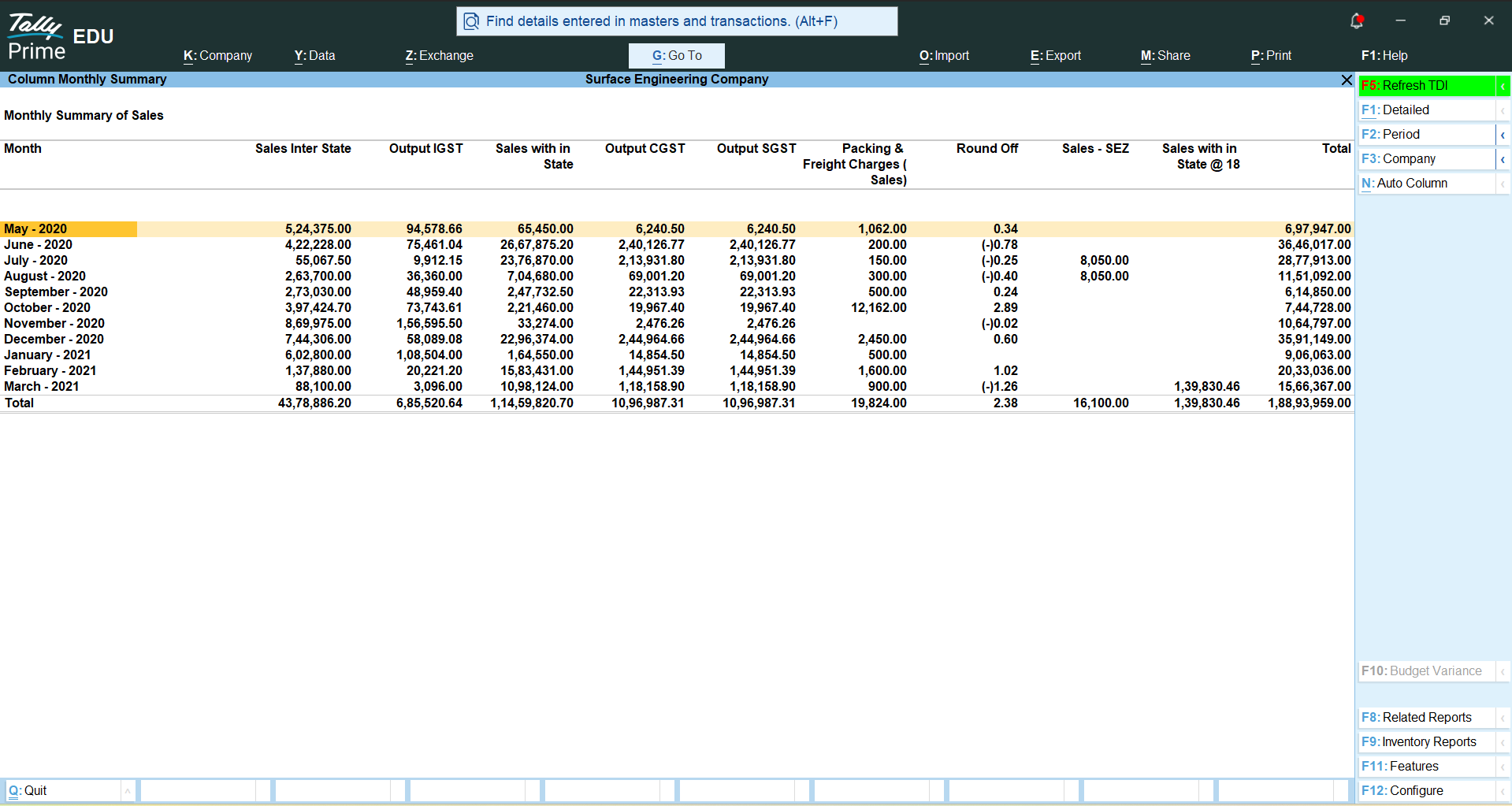The image size is (1512, 806).
Task: Click N: Auto Column button
Action: (x=1427, y=184)
